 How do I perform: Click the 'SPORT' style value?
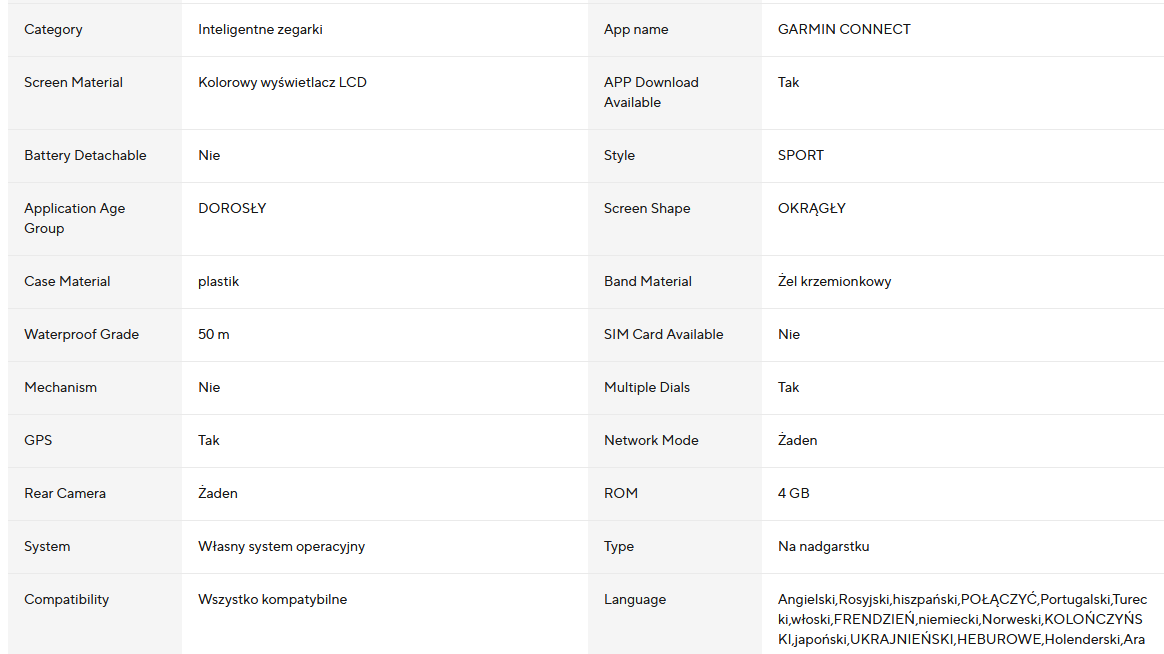801,156
